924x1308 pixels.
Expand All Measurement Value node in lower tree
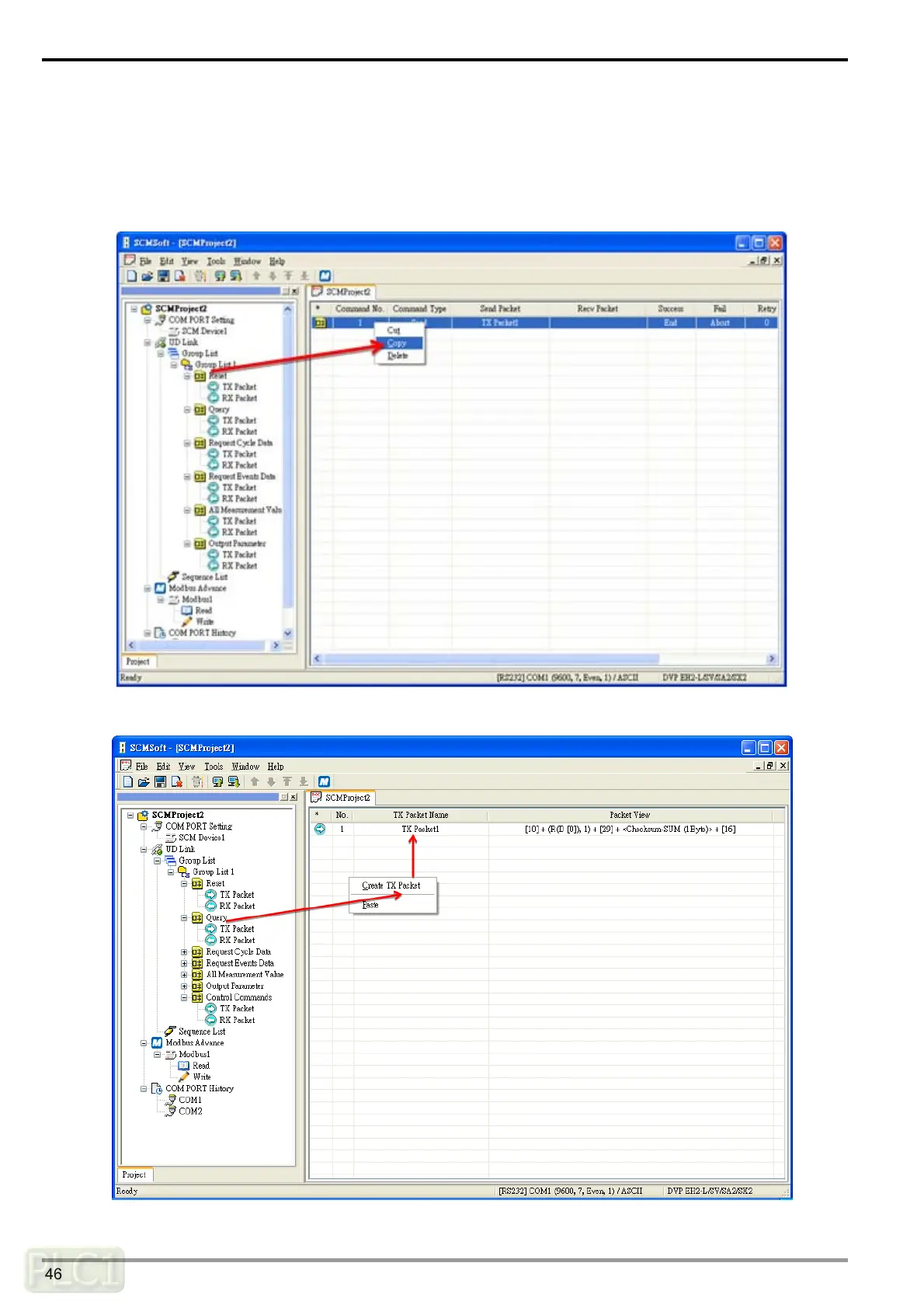click(184, 975)
